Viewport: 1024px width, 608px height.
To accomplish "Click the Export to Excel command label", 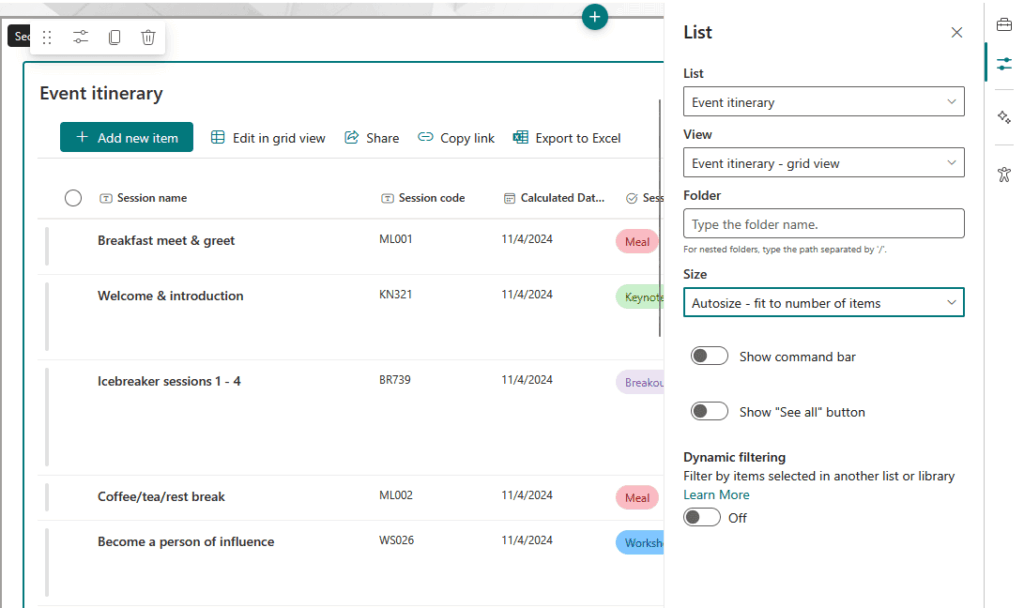I will 578,138.
